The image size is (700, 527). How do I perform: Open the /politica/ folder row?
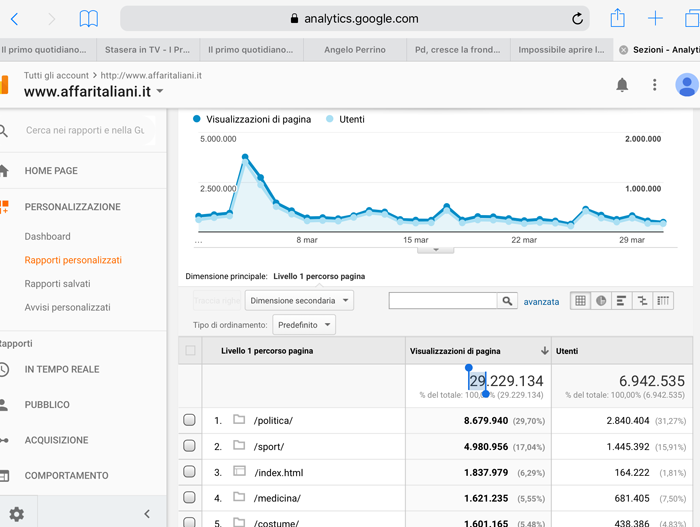pos(273,421)
